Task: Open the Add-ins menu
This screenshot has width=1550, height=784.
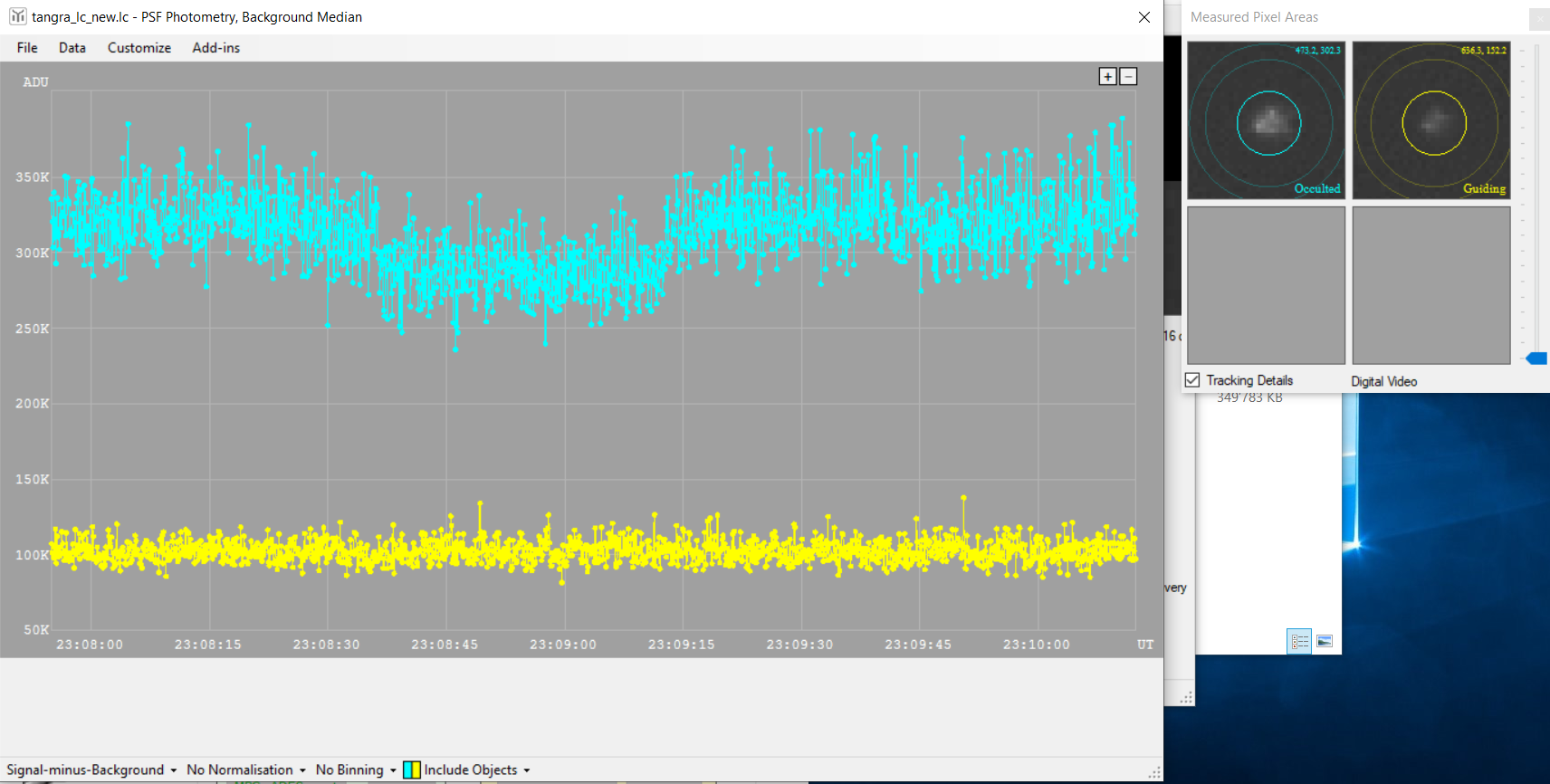Action: click(215, 48)
